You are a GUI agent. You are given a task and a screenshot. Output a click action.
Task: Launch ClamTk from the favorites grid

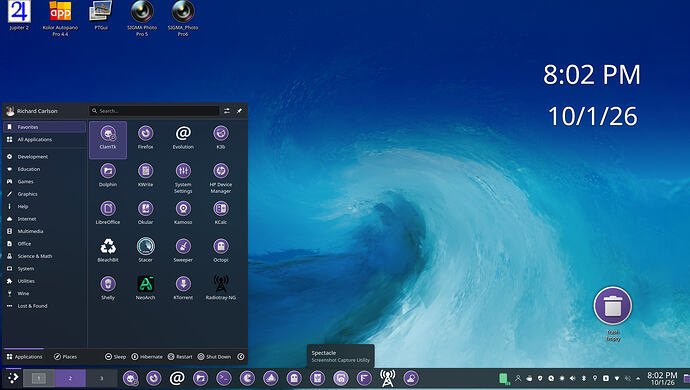108,140
